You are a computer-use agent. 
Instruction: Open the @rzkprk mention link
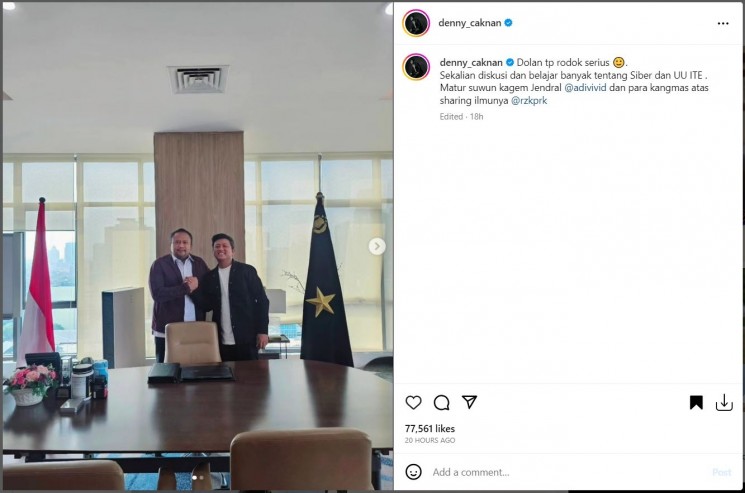coord(529,100)
